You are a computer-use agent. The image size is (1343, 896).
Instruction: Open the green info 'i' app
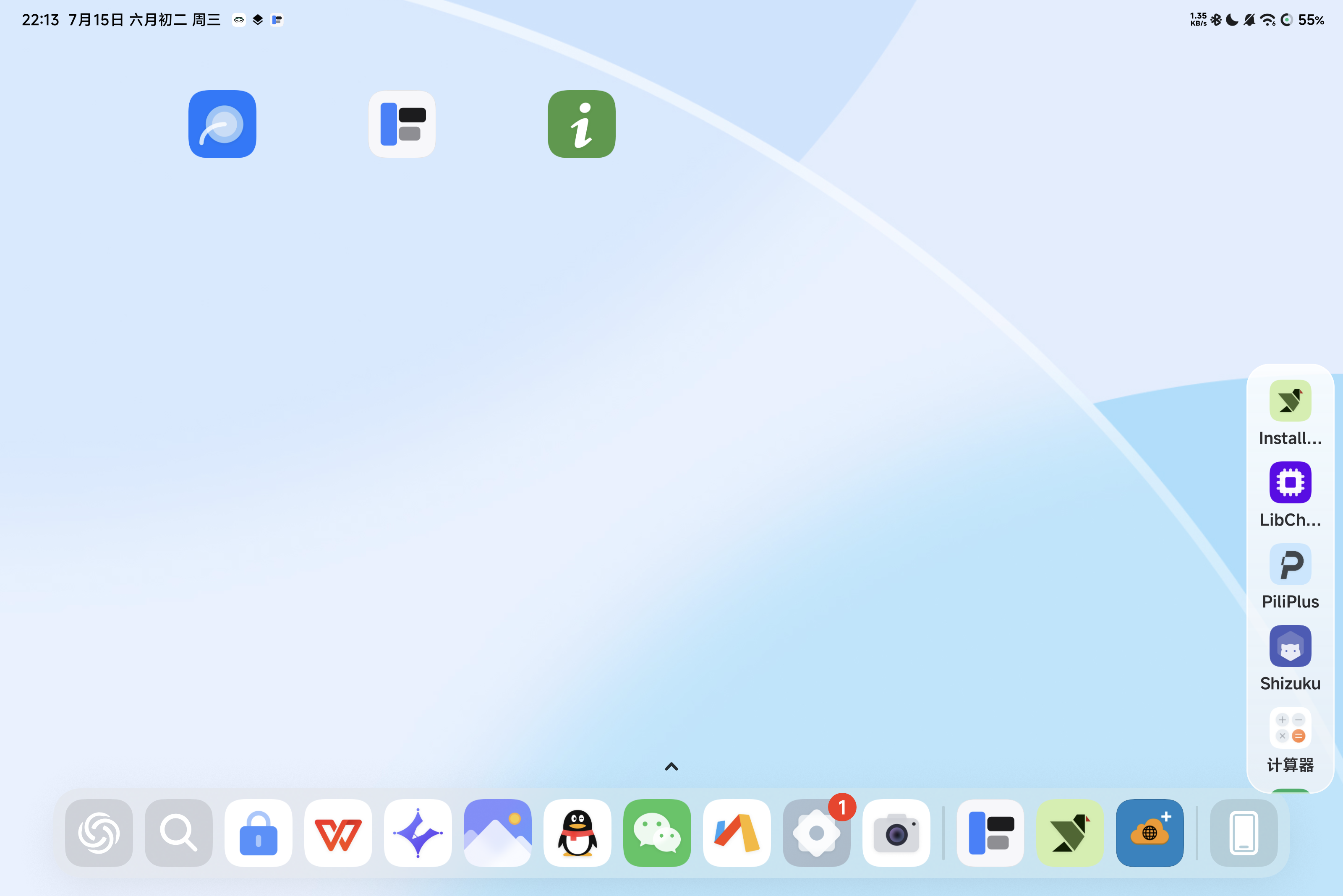click(581, 124)
